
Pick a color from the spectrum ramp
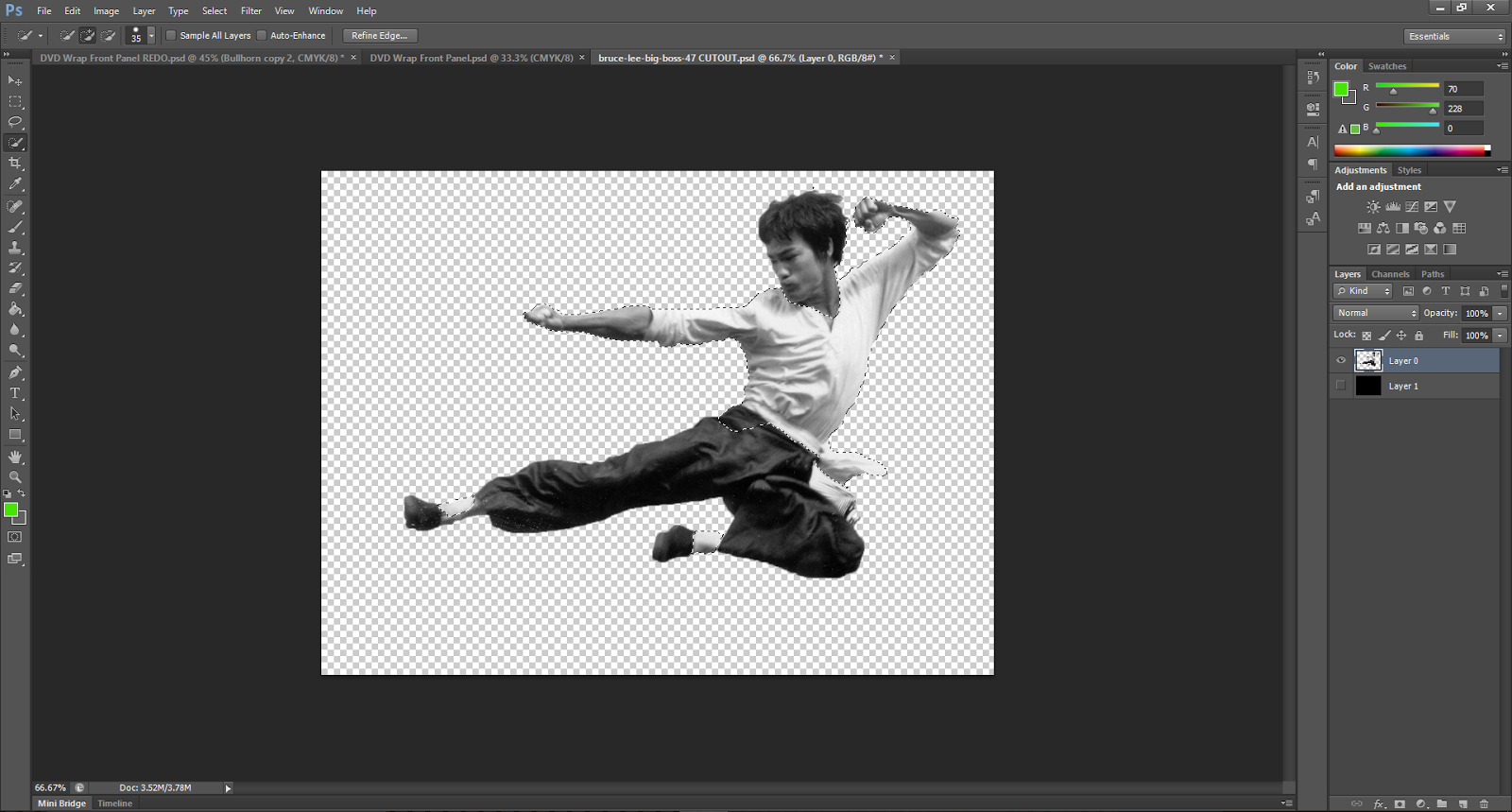[x=1412, y=150]
